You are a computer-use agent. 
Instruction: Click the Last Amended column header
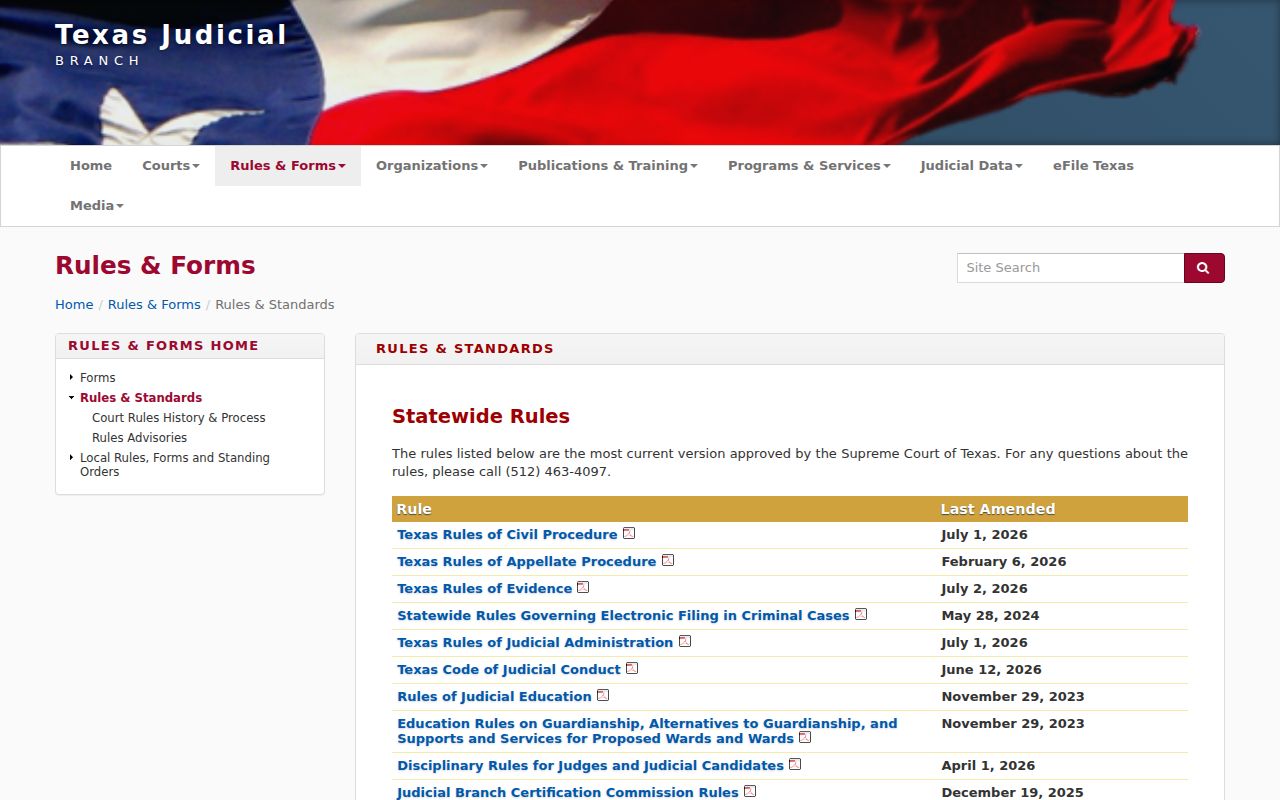[998, 509]
